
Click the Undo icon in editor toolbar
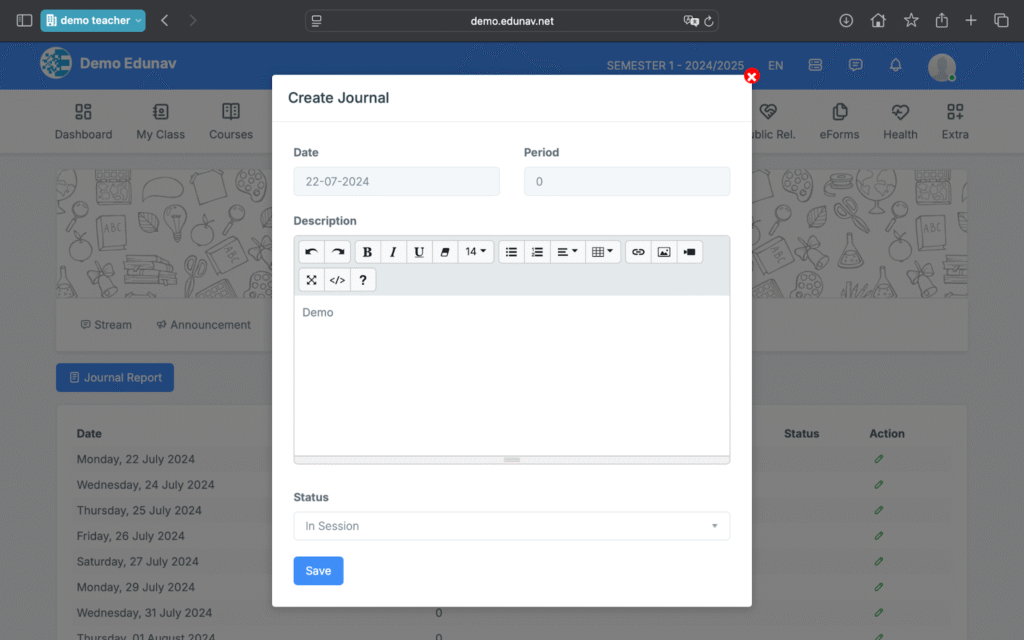point(312,252)
